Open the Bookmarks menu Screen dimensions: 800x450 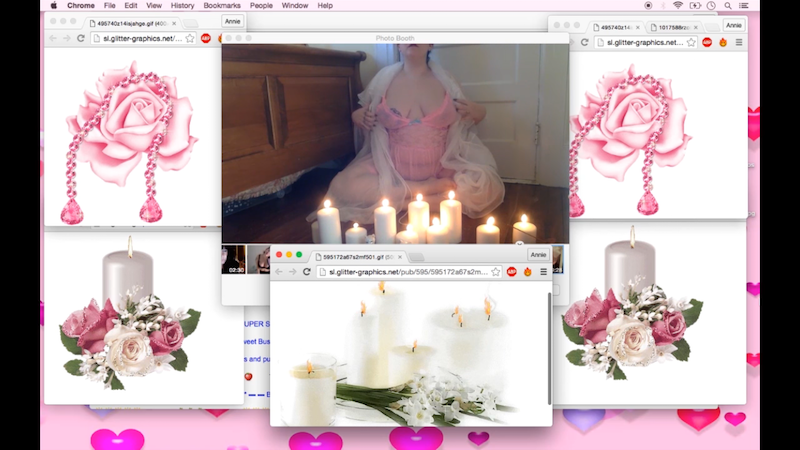click(x=222, y=5)
